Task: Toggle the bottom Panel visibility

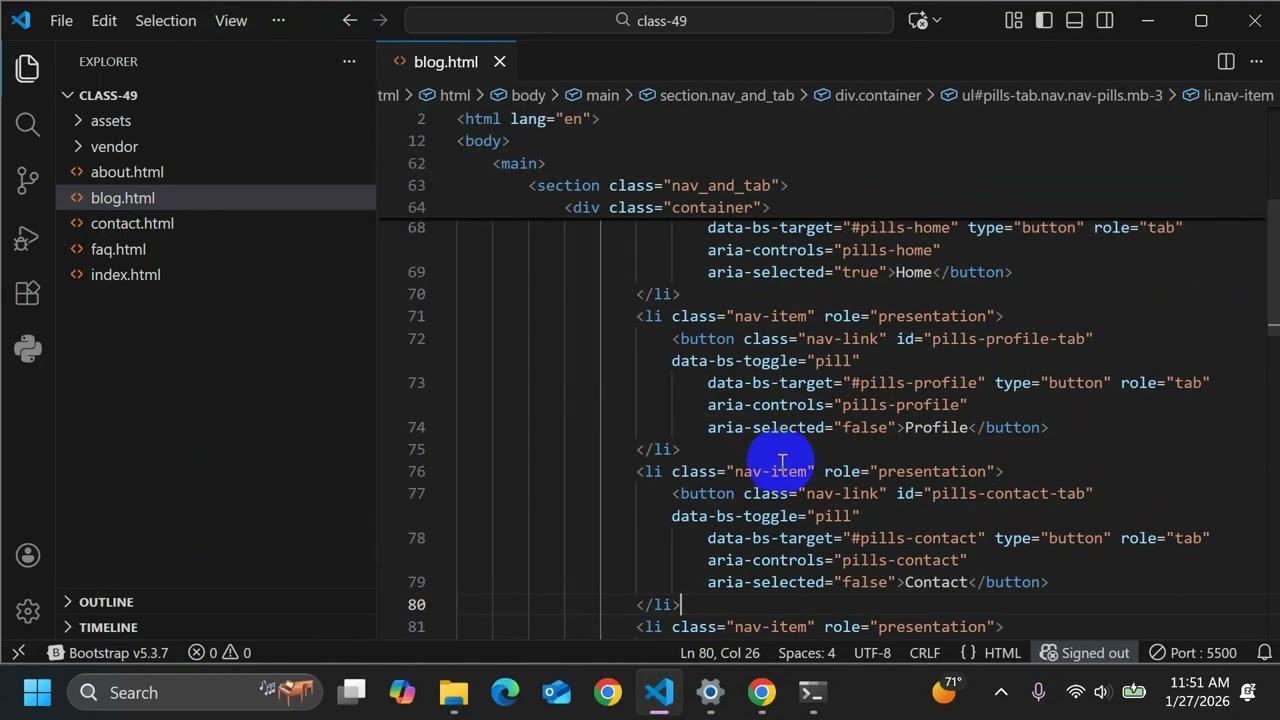Action: (x=1074, y=20)
